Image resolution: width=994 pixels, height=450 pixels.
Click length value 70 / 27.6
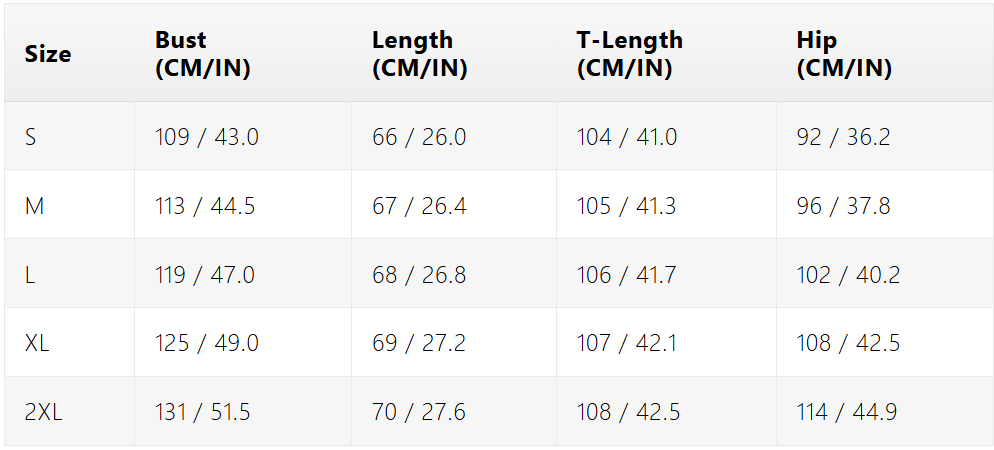coord(419,413)
